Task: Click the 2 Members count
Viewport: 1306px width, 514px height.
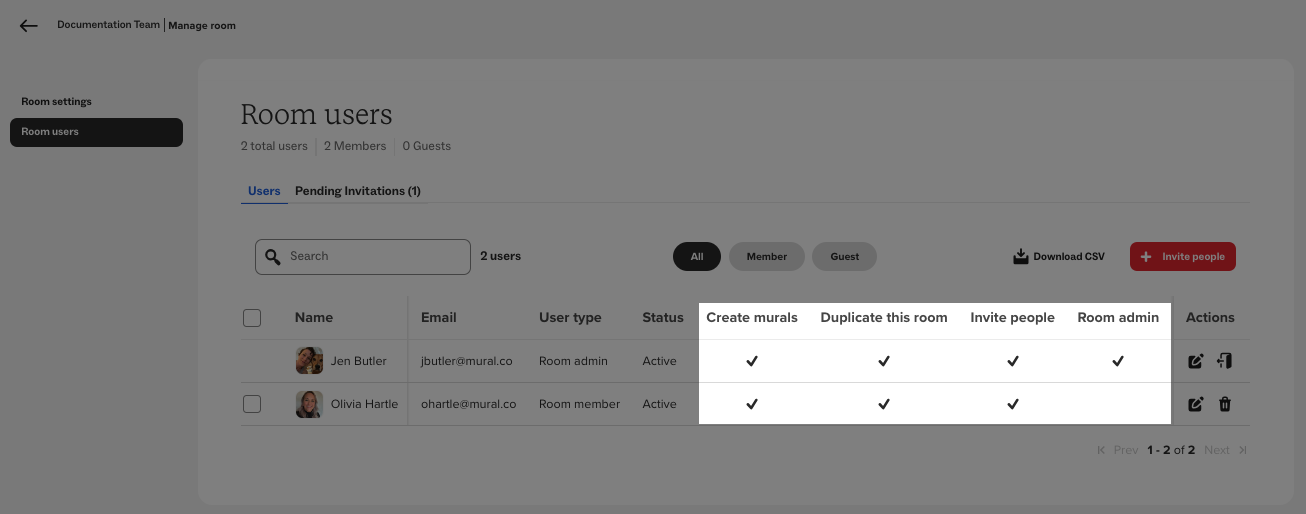Action: pos(355,146)
